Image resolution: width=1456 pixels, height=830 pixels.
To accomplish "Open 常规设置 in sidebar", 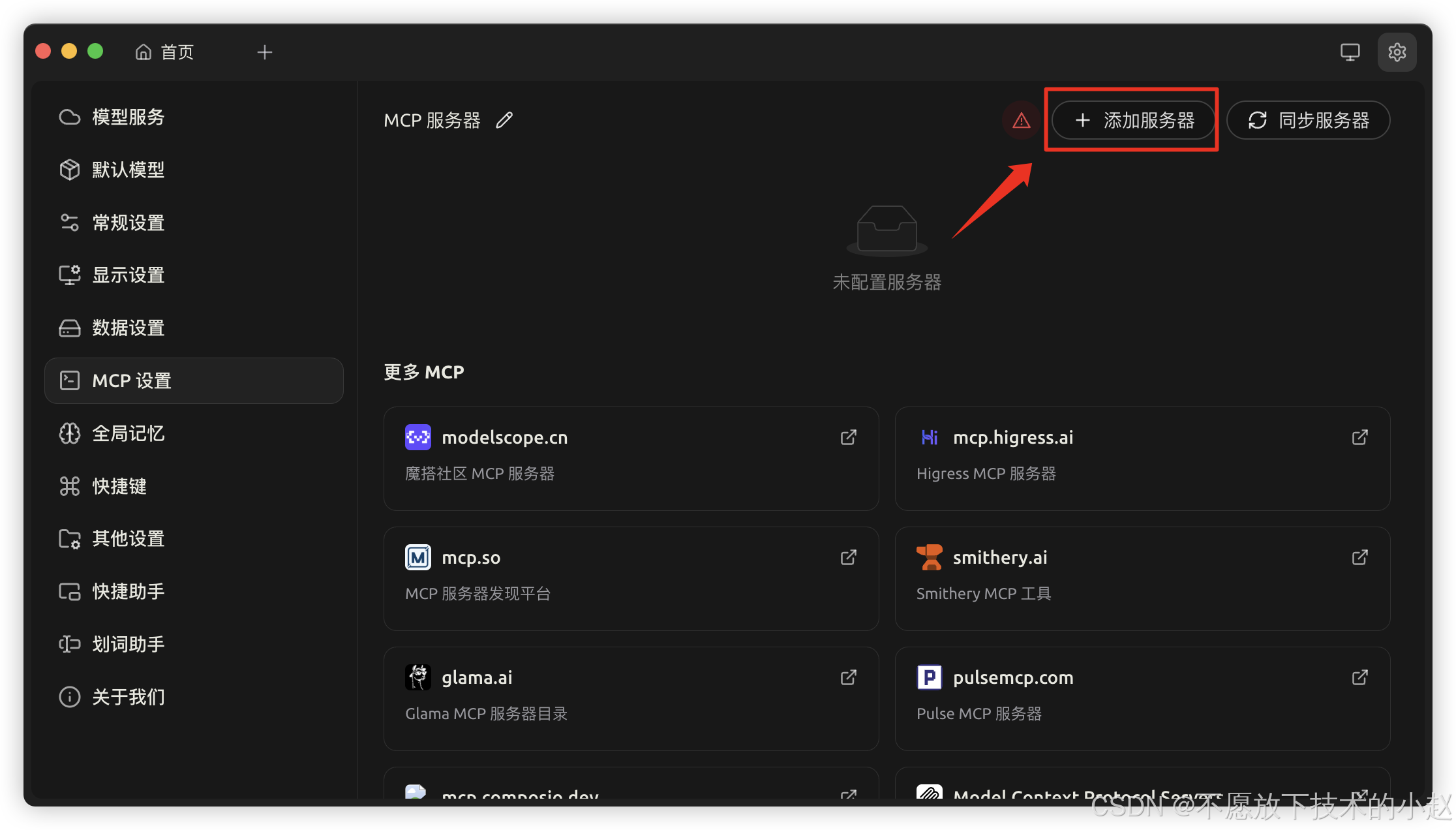I will coord(194,223).
